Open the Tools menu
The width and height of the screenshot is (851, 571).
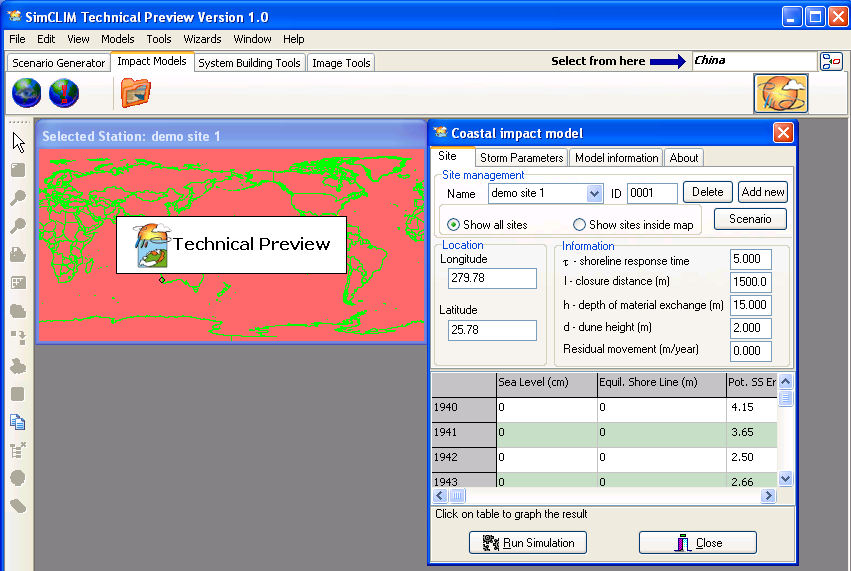[x=158, y=39]
